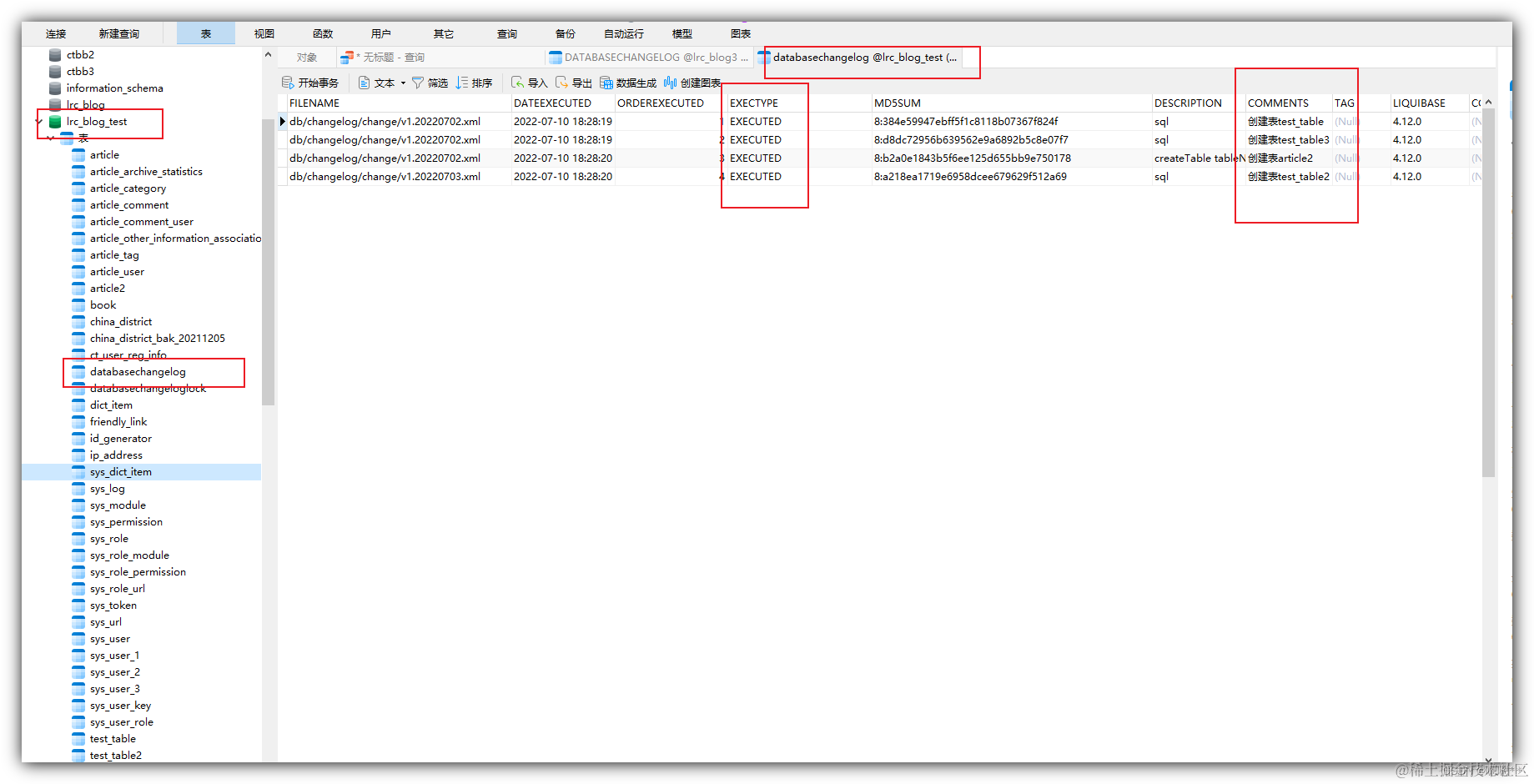Select the ctbb2 database icon
The height and width of the screenshot is (784, 1534).
[55, 55]
